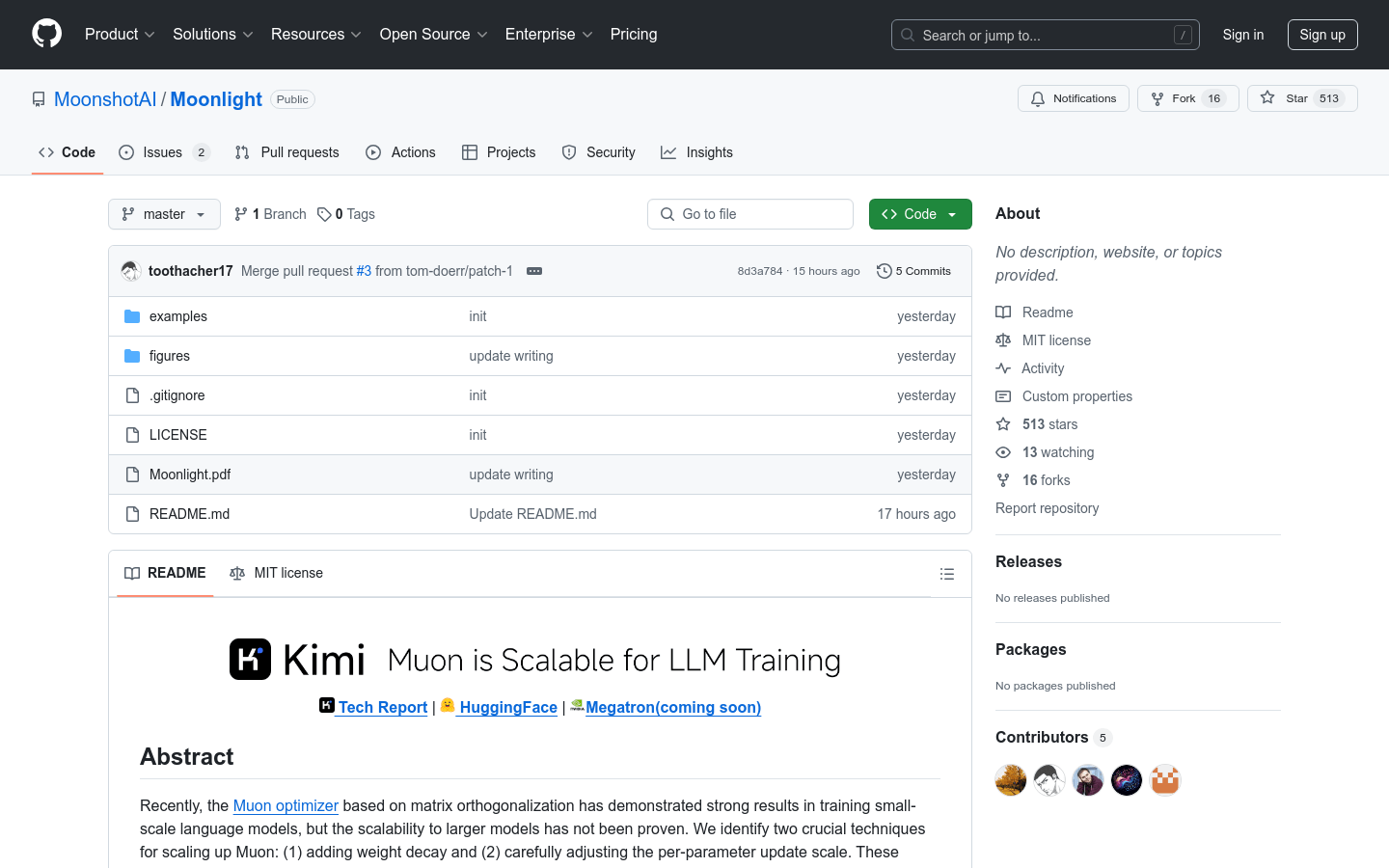The image size is (1389, 868).
Task: Open the MoonshotAI owner link
Action: tap(105, 99)
